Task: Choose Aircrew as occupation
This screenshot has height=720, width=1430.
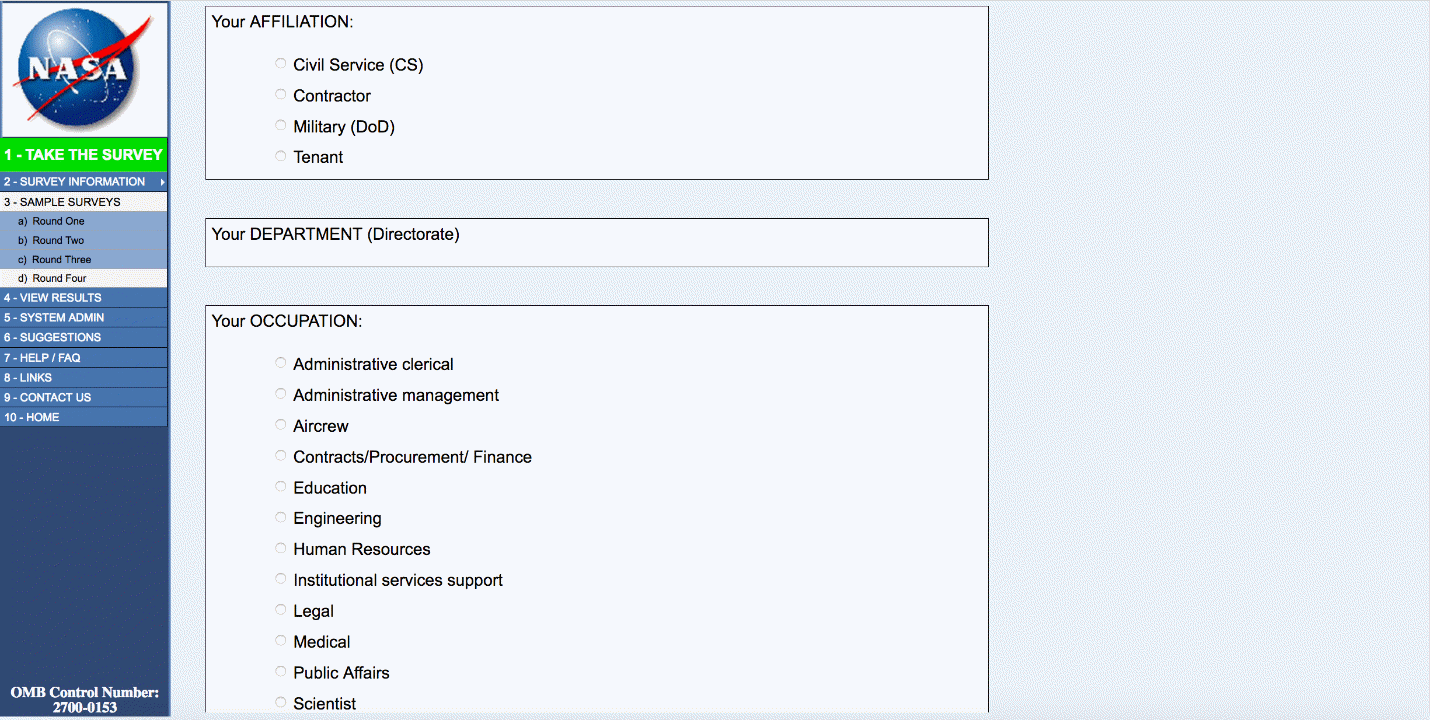Action: click(281, 425)
